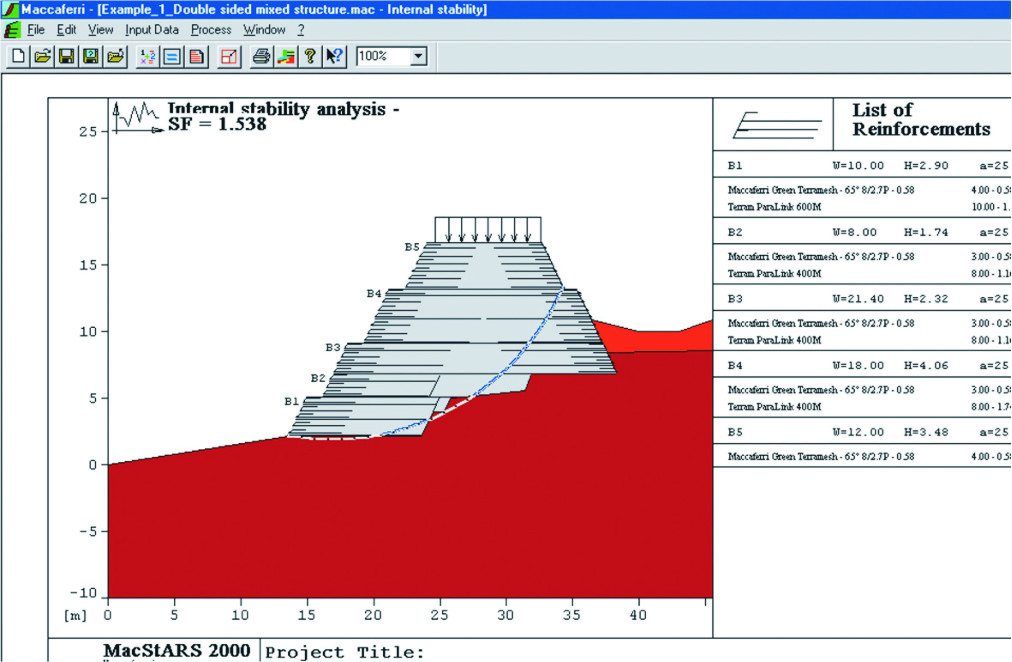
Task: Click the B1 reinforcement row header
Action: coord(862,165)
